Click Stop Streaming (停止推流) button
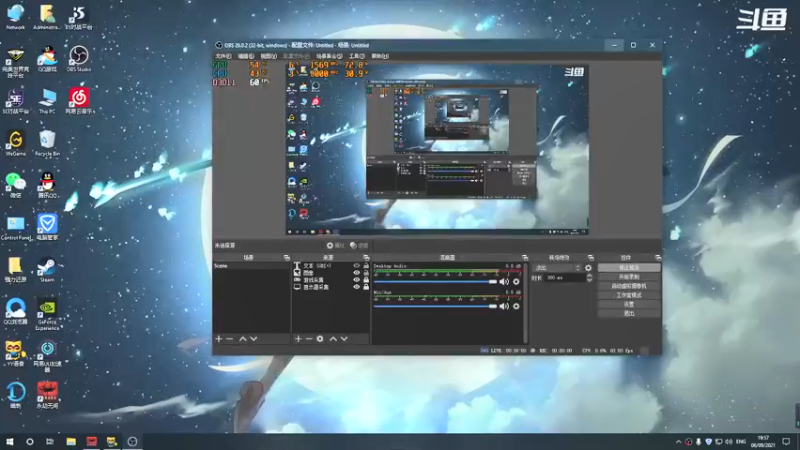800x450 pixels. (629, 267)
